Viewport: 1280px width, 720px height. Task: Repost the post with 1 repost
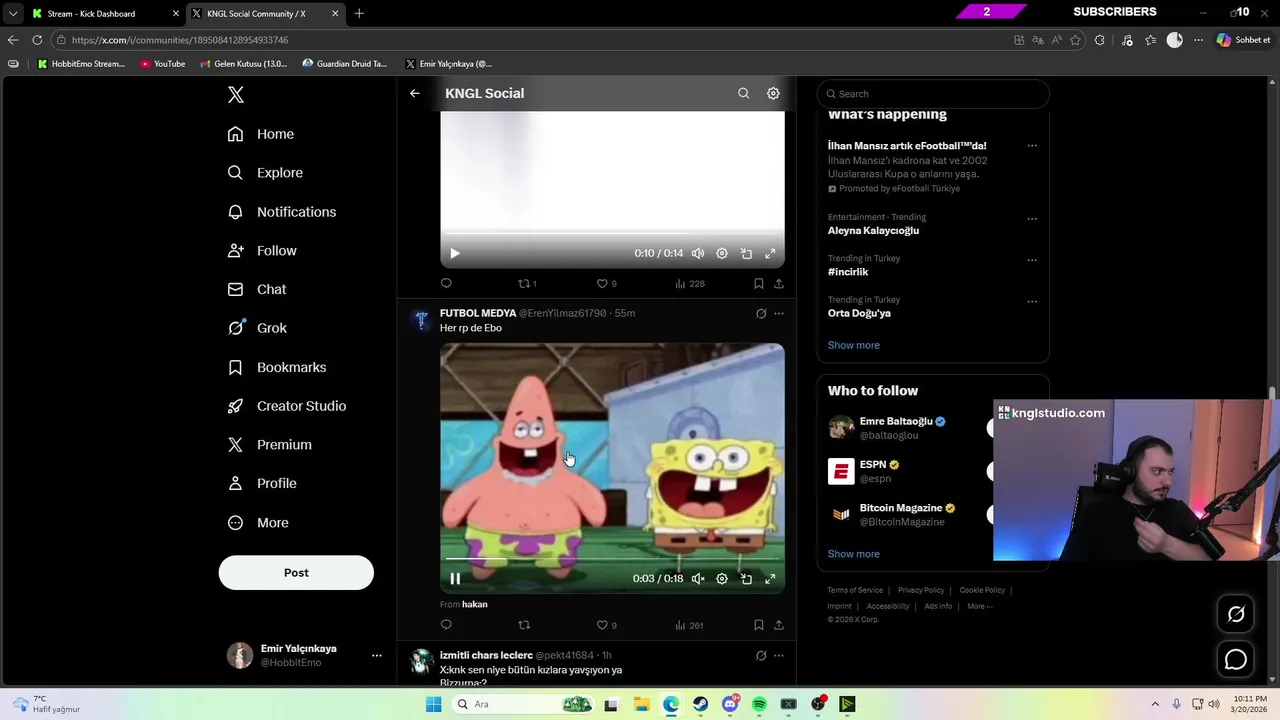pyautogui.click(x=527, y=284)
